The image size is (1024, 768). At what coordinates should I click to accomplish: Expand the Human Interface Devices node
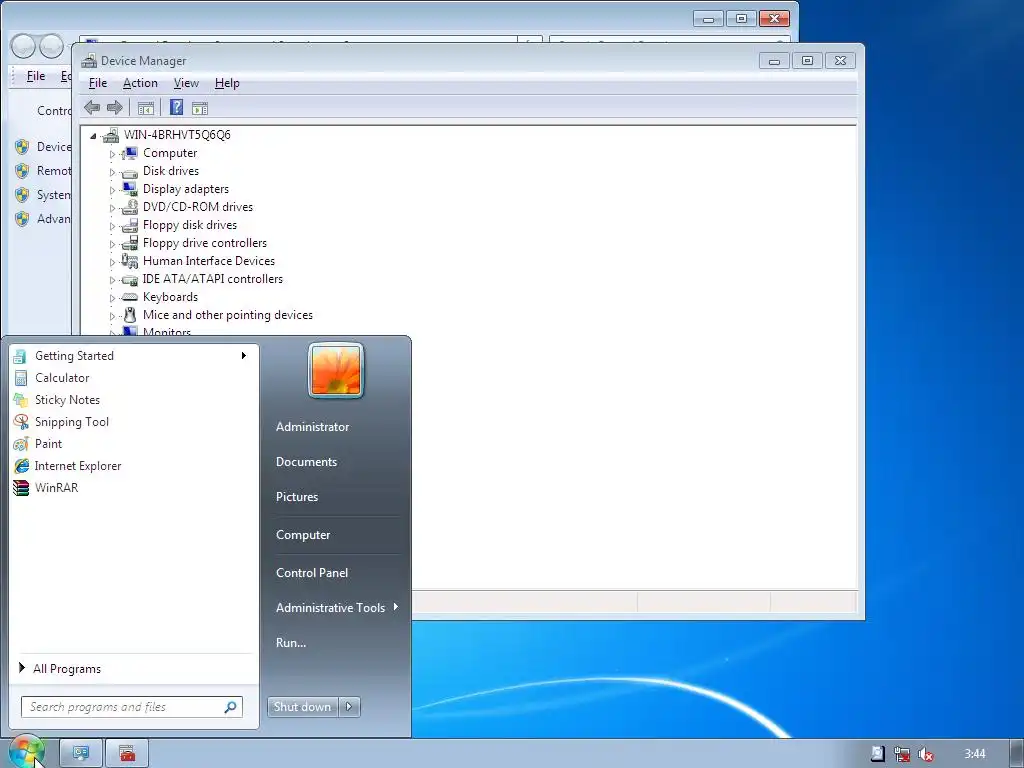112,262
